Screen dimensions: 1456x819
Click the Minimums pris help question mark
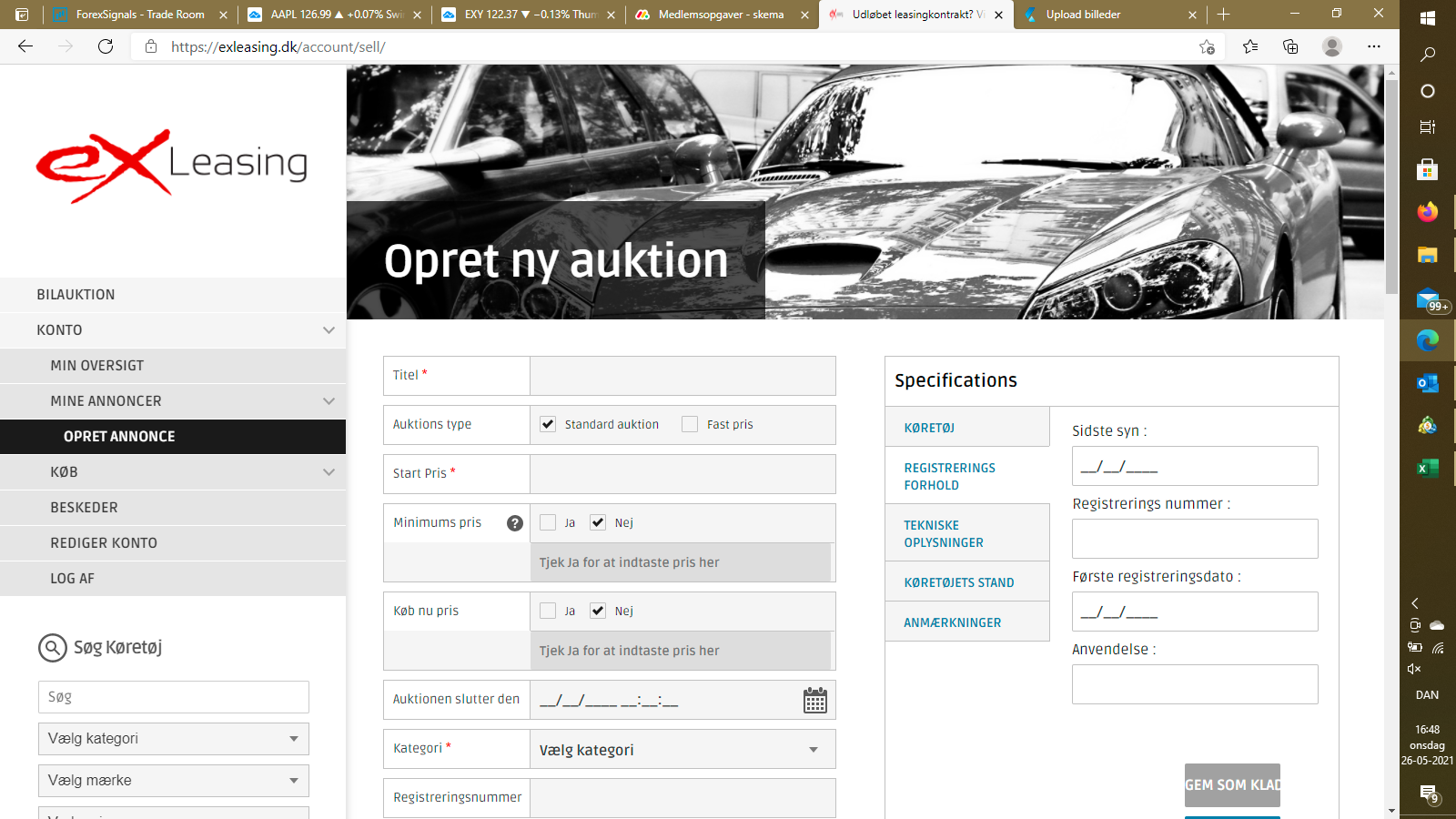[x=515, y=523]
